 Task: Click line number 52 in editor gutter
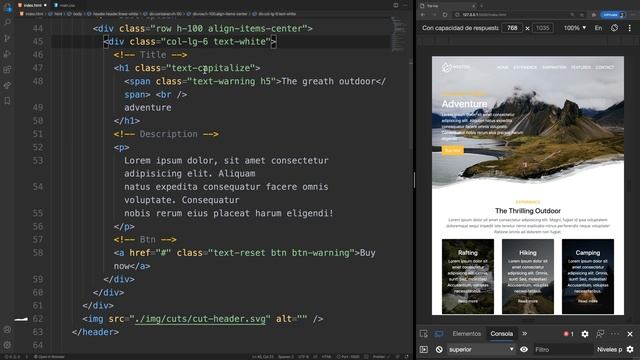(38, 147)
